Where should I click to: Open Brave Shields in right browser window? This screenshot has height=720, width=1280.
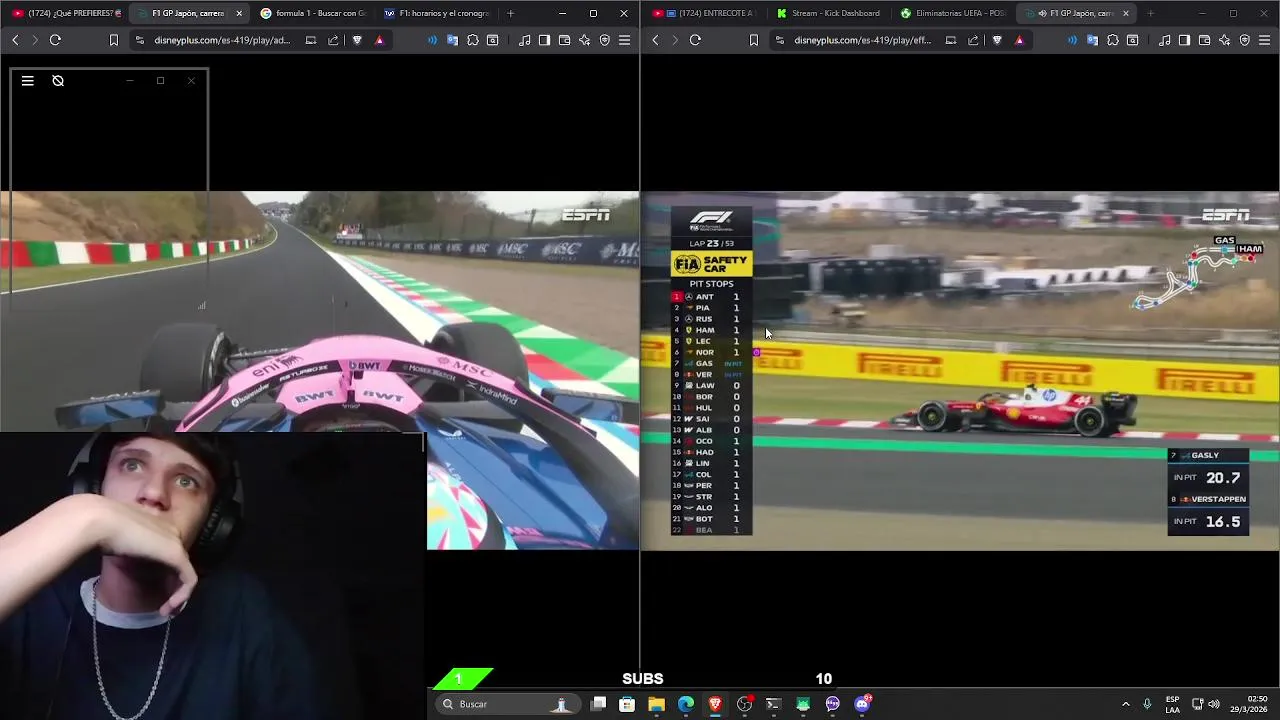[x=997, y=40]
